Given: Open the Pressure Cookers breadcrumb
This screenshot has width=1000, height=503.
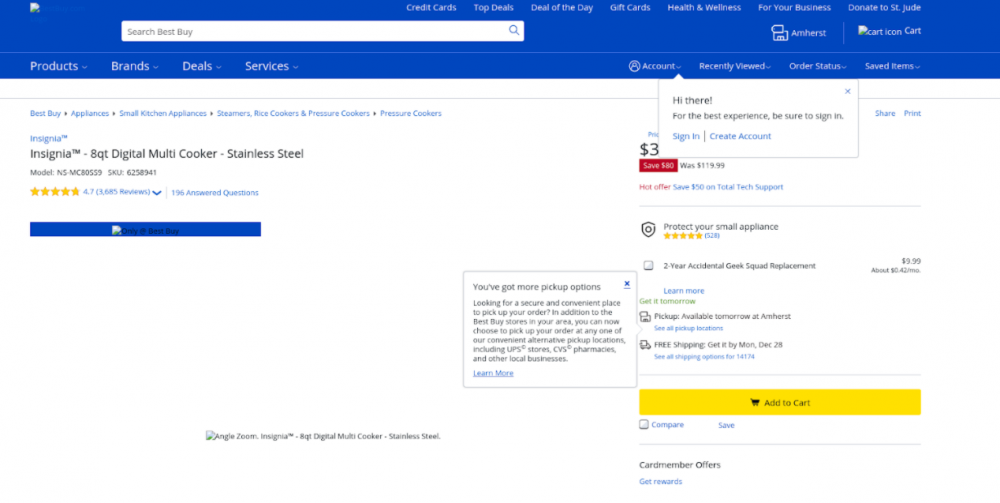Looking at the screenshot, I should point(411,113).
